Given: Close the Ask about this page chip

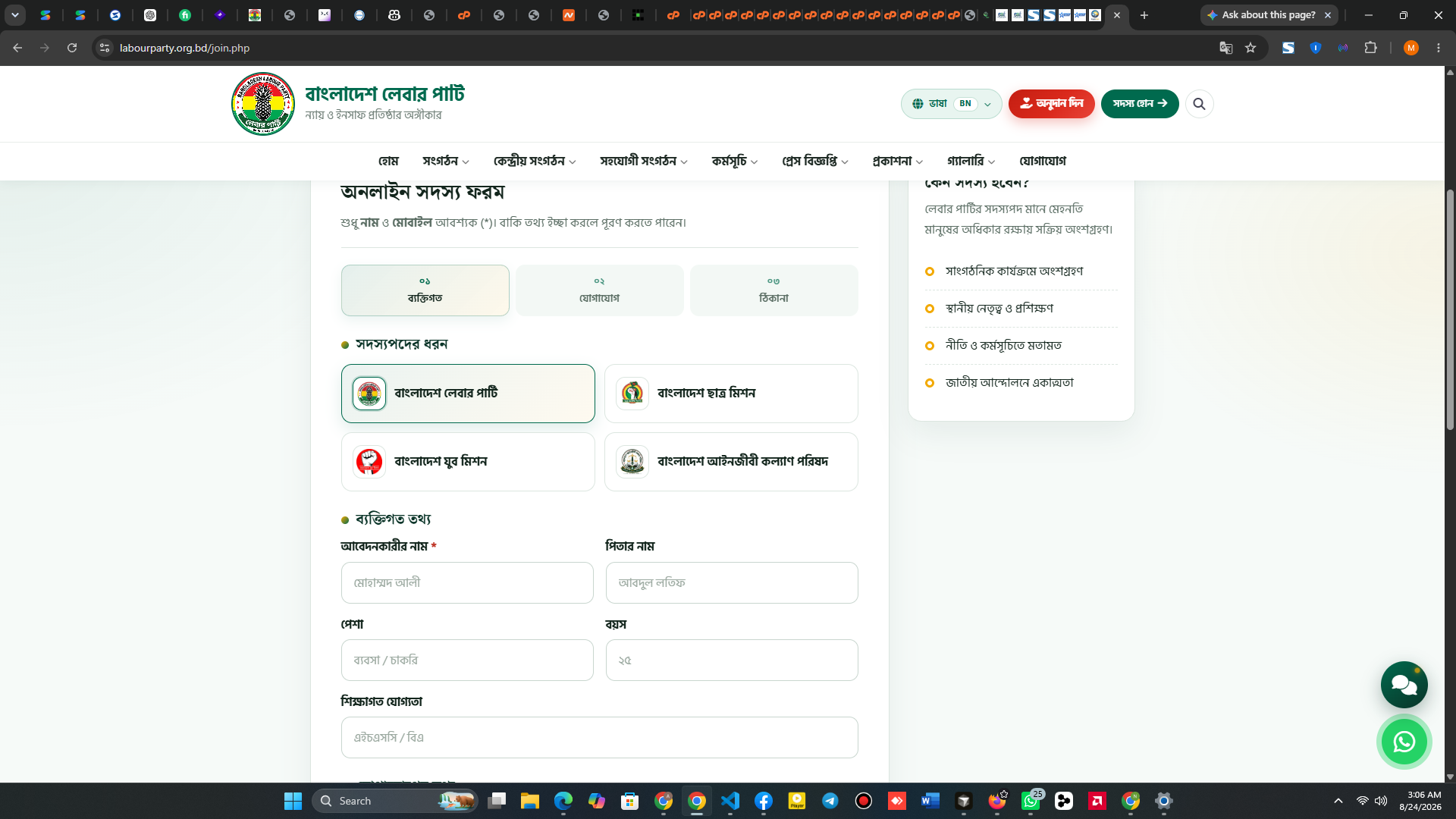Looking at the screenshot, I should pyautogui.click(x=1327, y=15).
